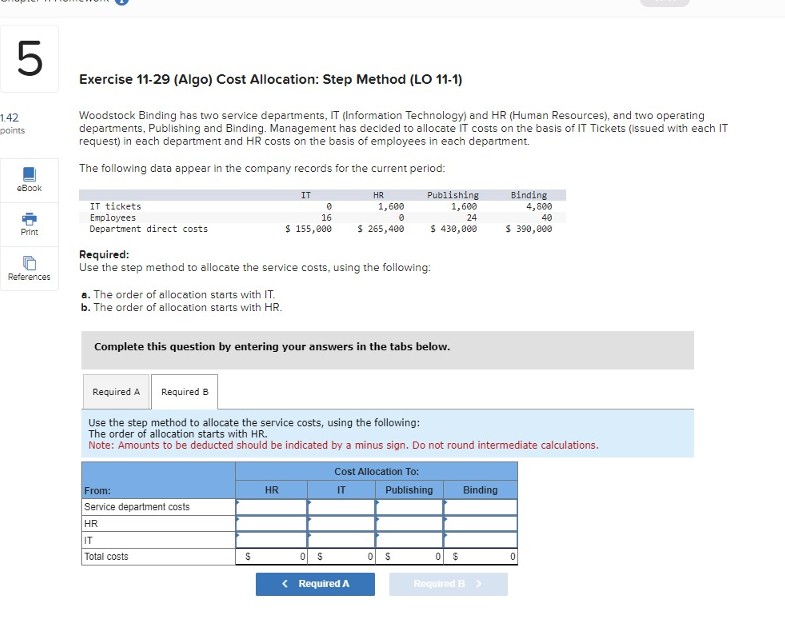
Task: Click 'Cost Allocation To:' table header
Action: pyautogui.click(x=376, y=472)
